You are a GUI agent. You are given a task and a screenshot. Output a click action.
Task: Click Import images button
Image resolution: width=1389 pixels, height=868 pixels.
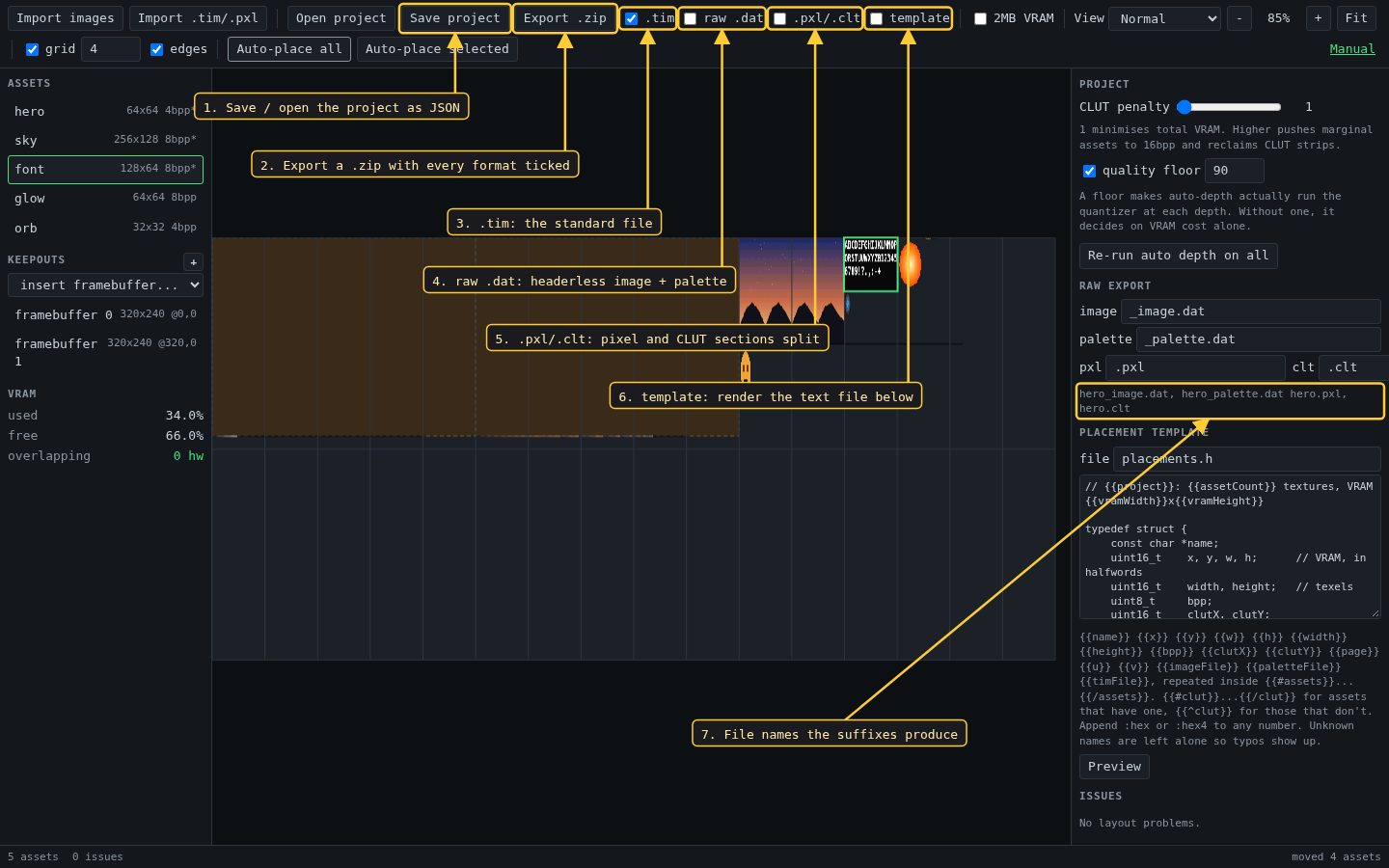66,18
